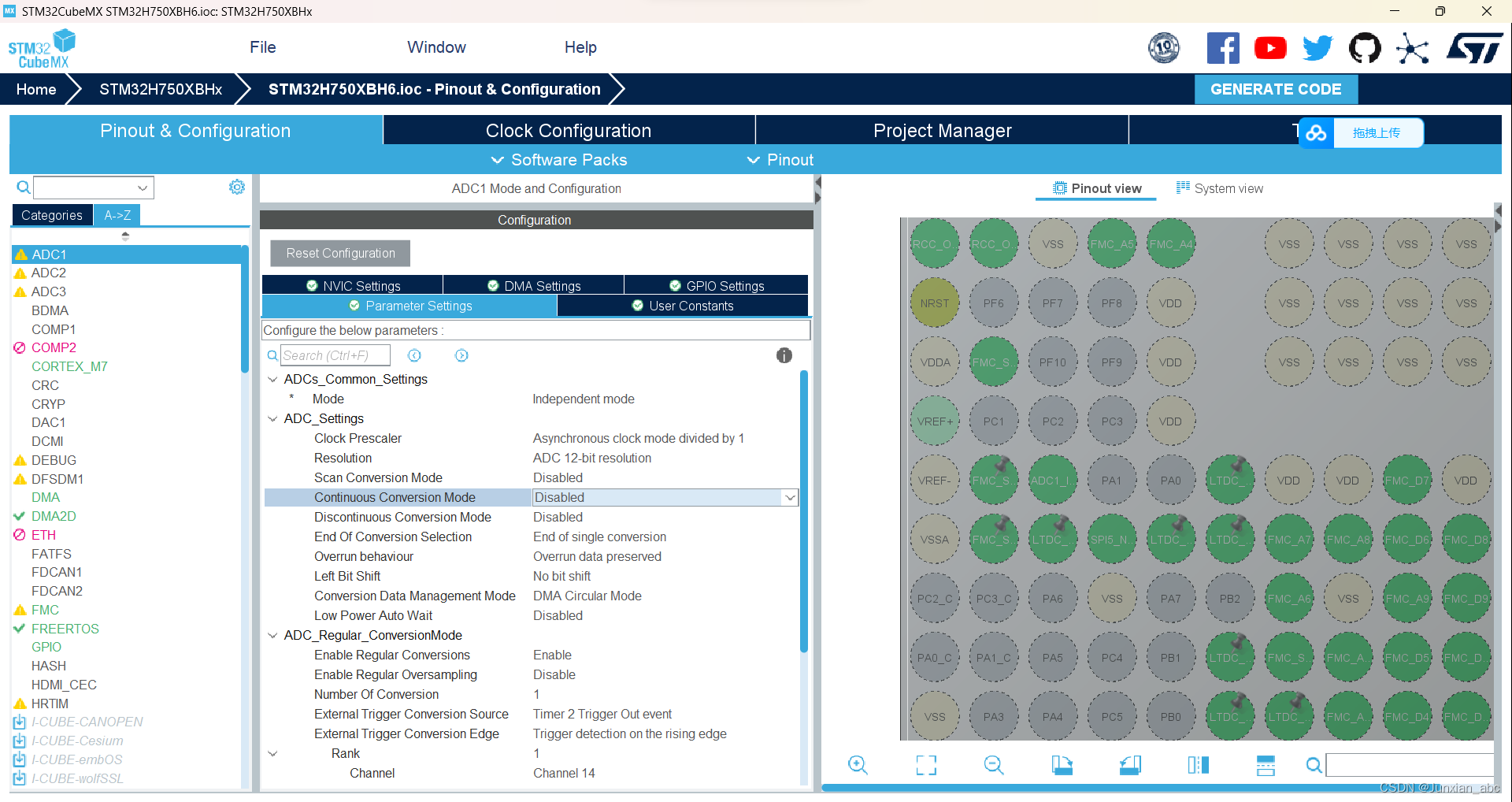Click the peripheral search magnifier icon
The height and width of the screenshot is (802, 1512).
click(24, 188)
